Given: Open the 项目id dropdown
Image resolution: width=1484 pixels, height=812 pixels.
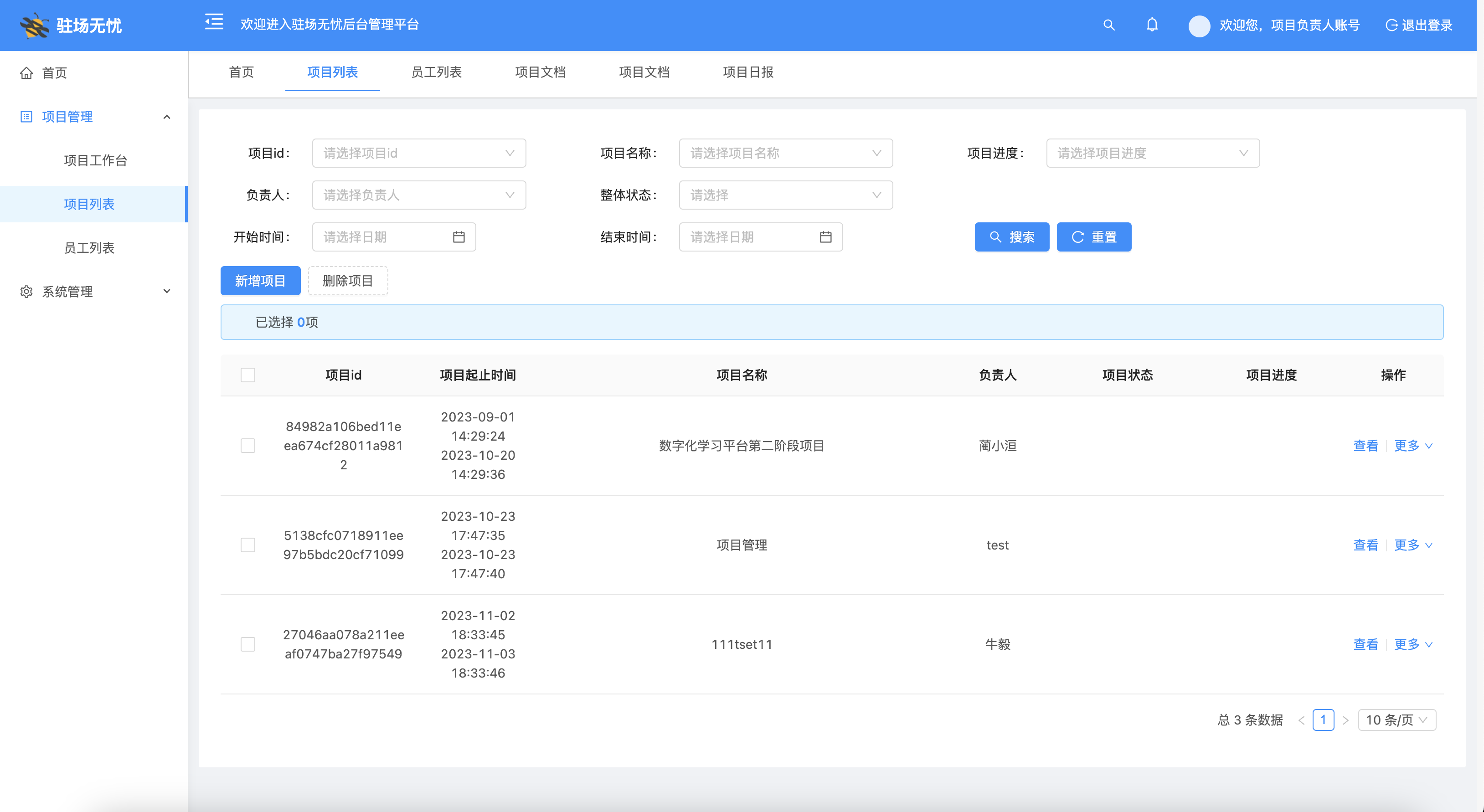Looking at the screenshot, I should [x=419, y=153].
